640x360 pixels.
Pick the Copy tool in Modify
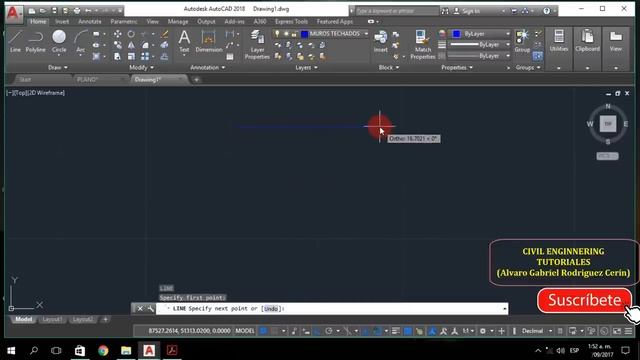coord(118,45)
